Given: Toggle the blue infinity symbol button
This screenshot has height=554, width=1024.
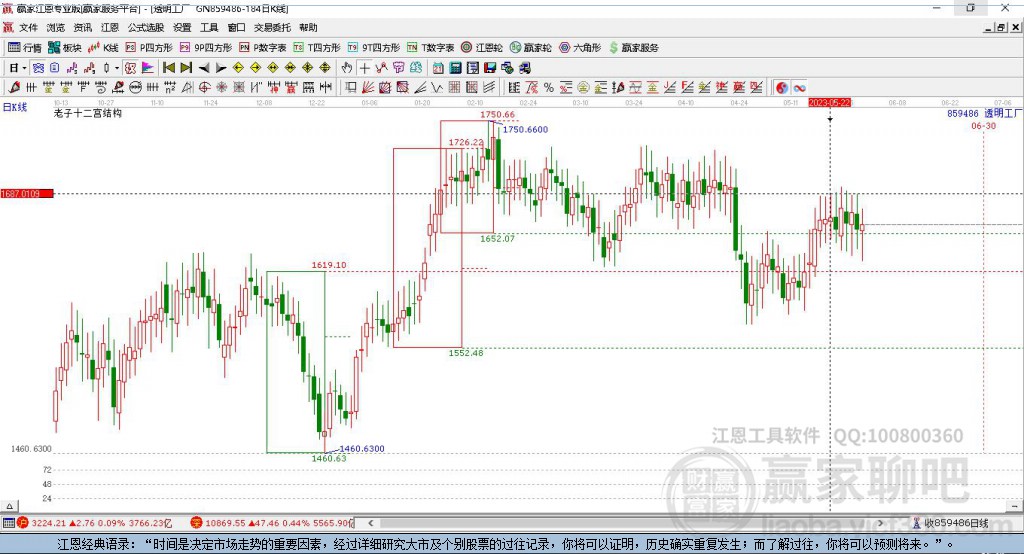Looking at the screenshot, I should pyautogui.click(x=799, y=88).
